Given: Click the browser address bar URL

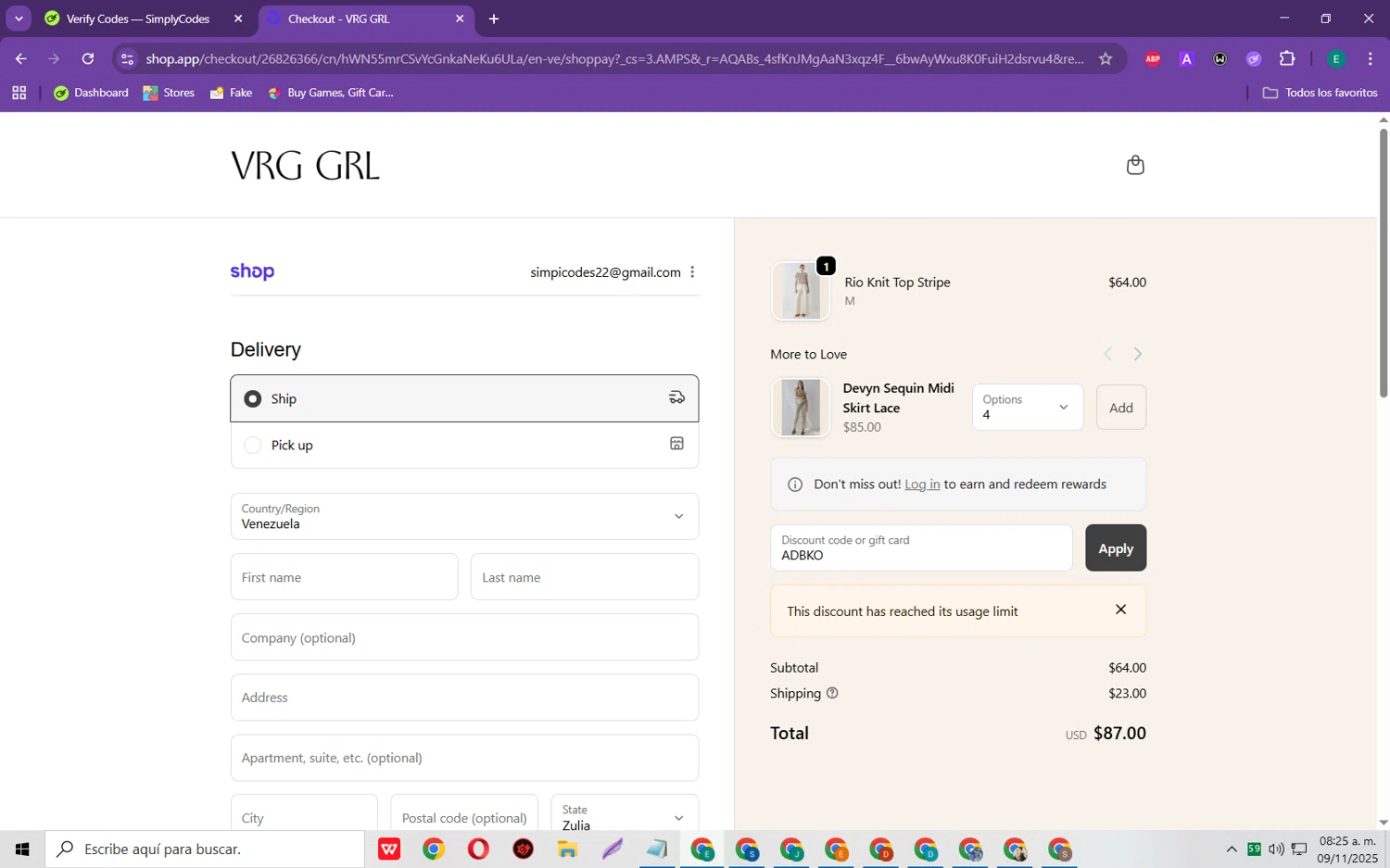Looking at the screenshot, I should pyautogui.click(x=614, y=58).
